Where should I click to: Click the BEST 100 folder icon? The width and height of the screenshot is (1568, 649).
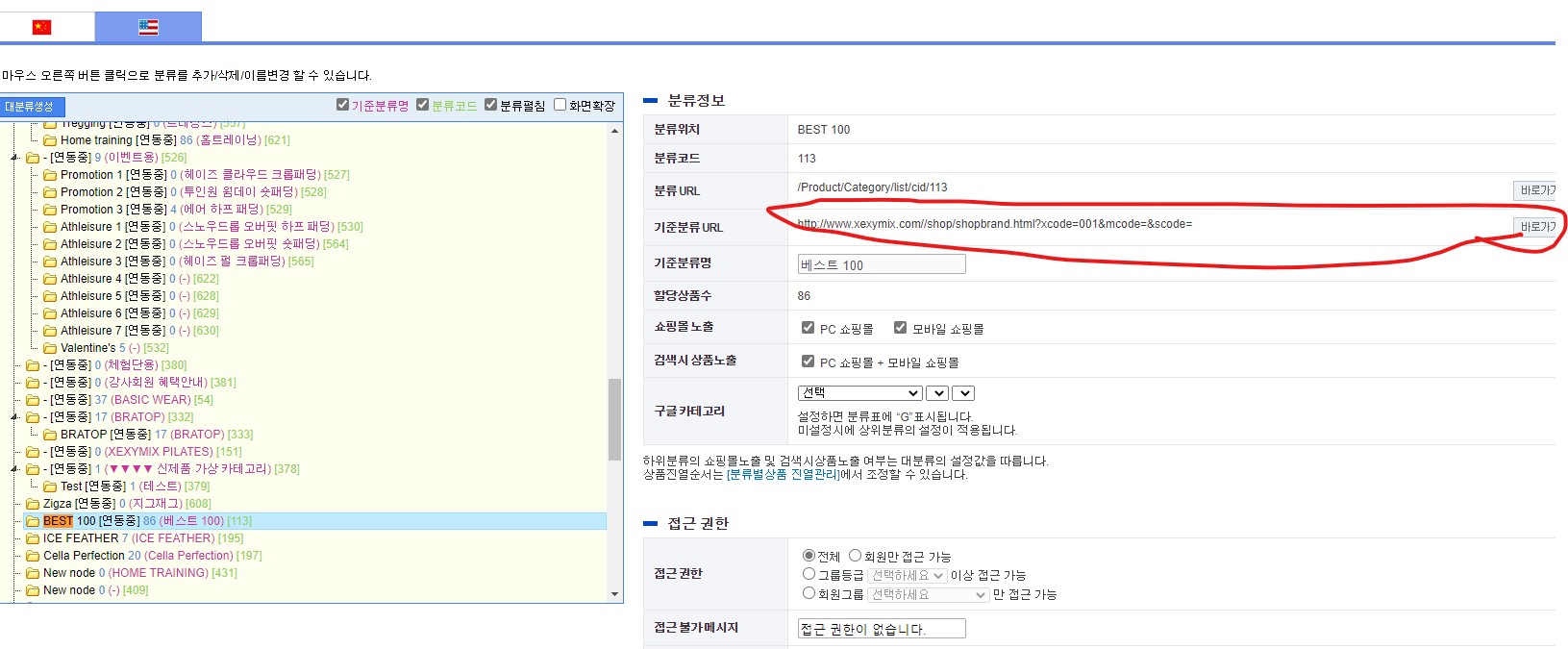pos(33,521)
